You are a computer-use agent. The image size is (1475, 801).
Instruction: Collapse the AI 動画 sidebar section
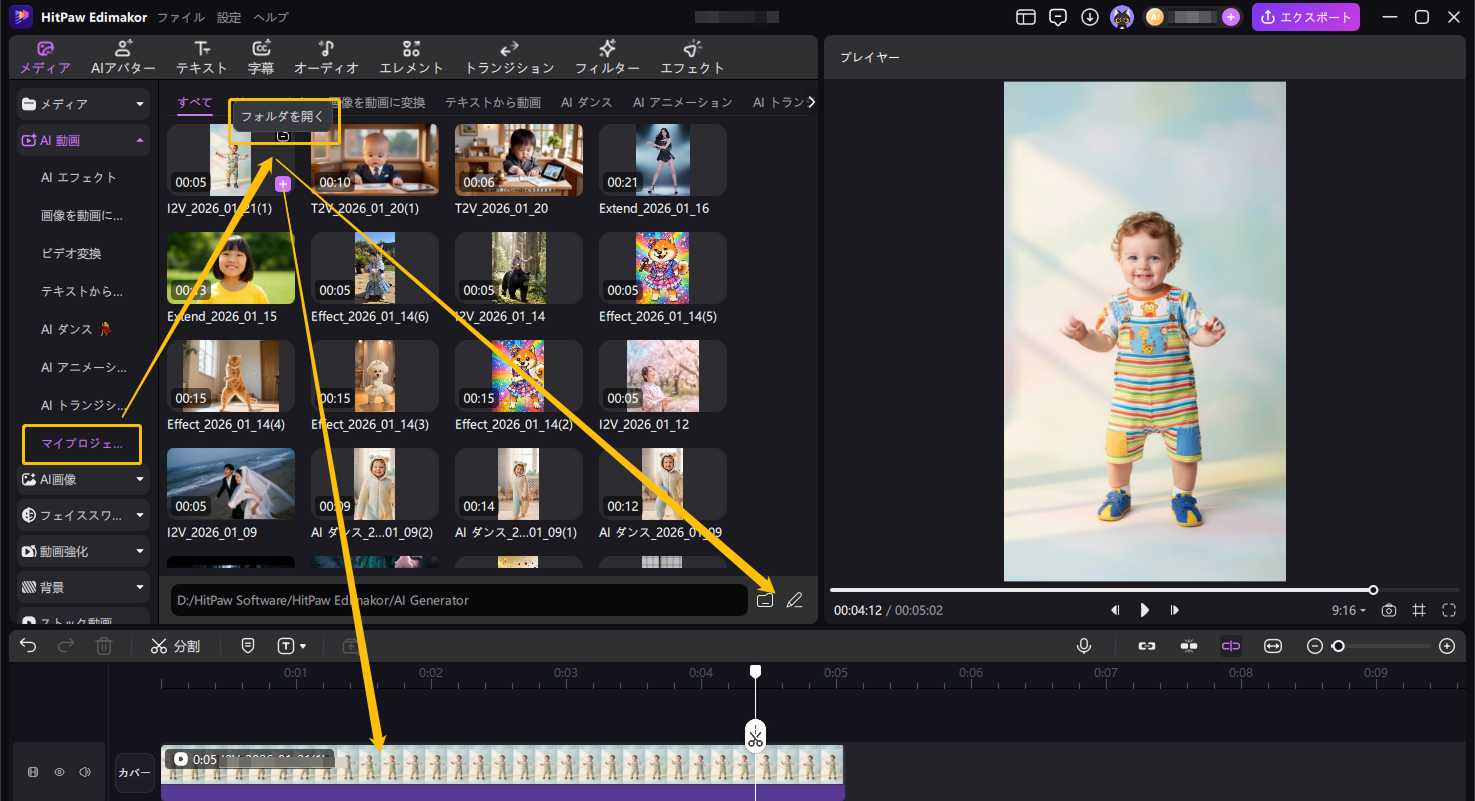84,141
